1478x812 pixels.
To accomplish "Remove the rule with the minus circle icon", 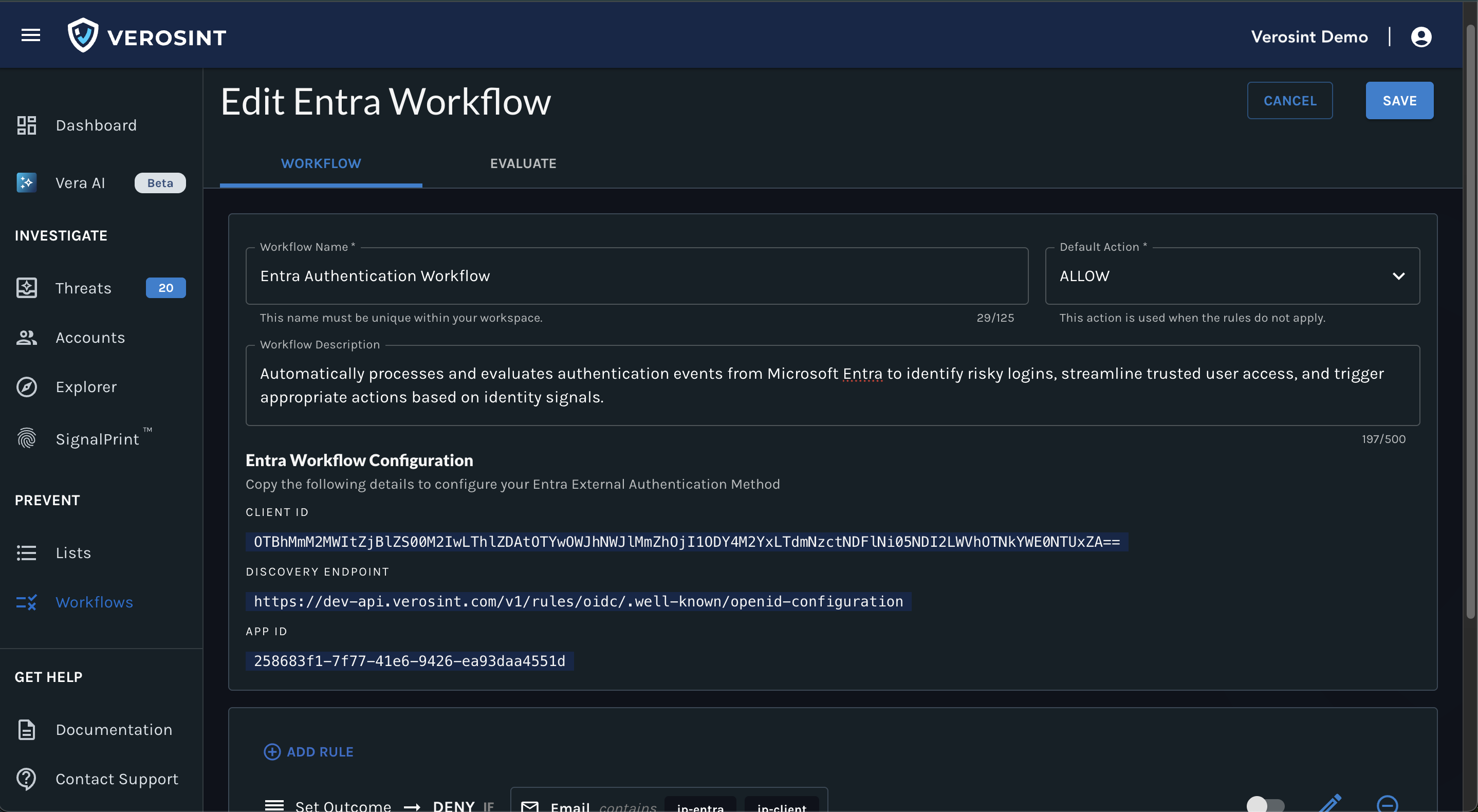I will coord(1388,804).
